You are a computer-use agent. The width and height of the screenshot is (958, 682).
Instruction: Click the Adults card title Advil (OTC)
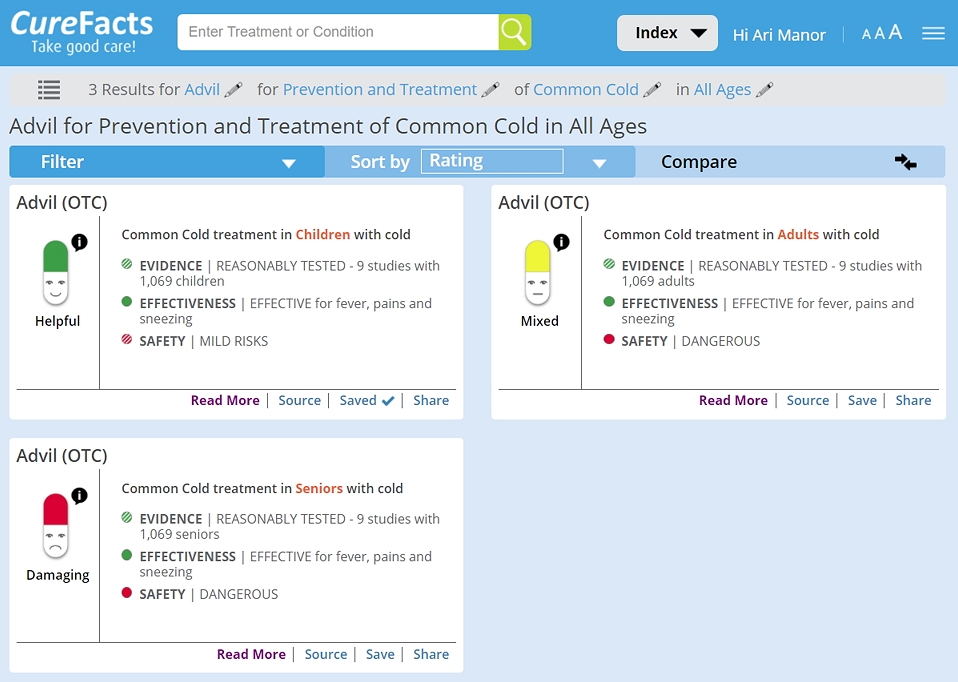(544, 202)
